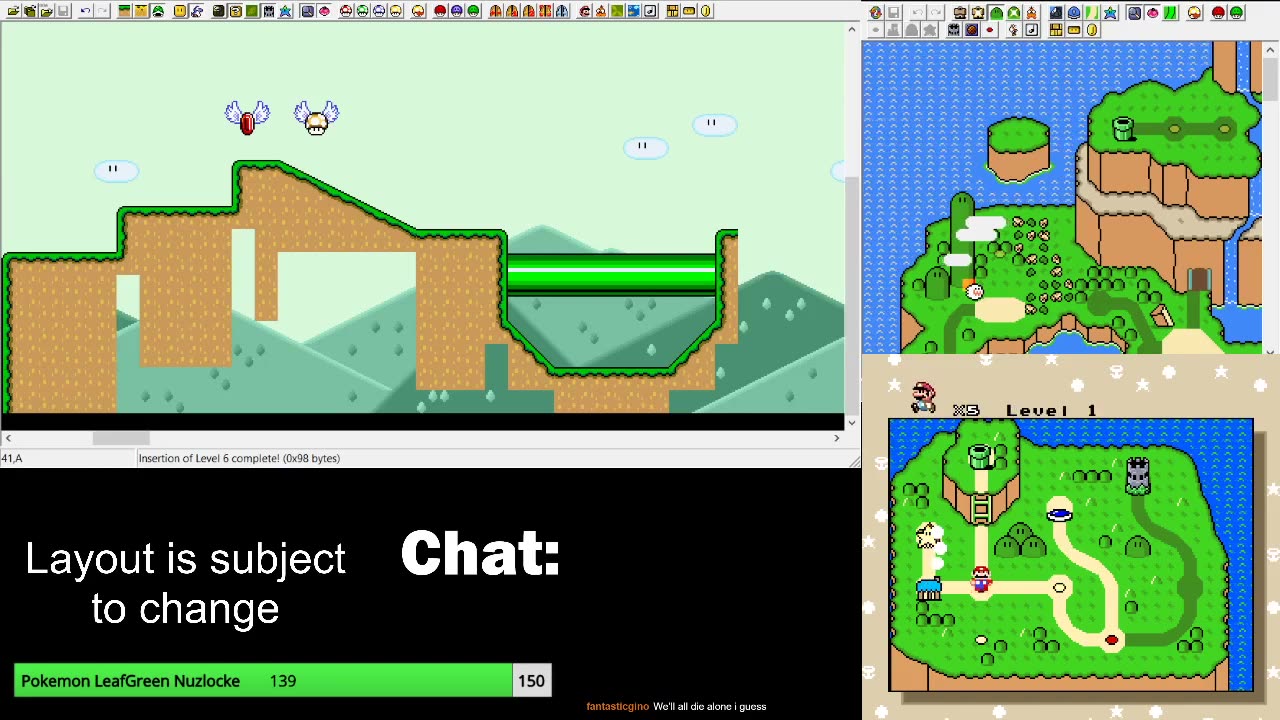Click Mario on the game overworld map
Viewport: 1280px width, 720px height.
(x=981, y=578)
